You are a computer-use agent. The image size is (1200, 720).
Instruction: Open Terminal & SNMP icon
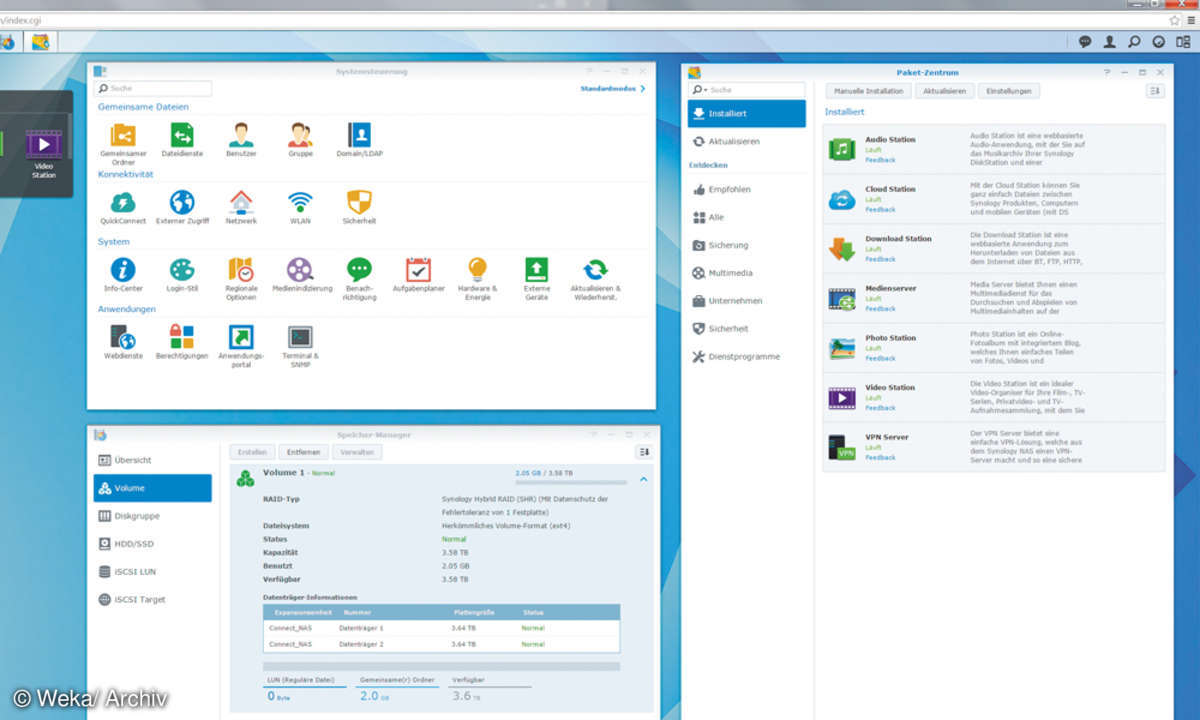[x=300, y=337]
